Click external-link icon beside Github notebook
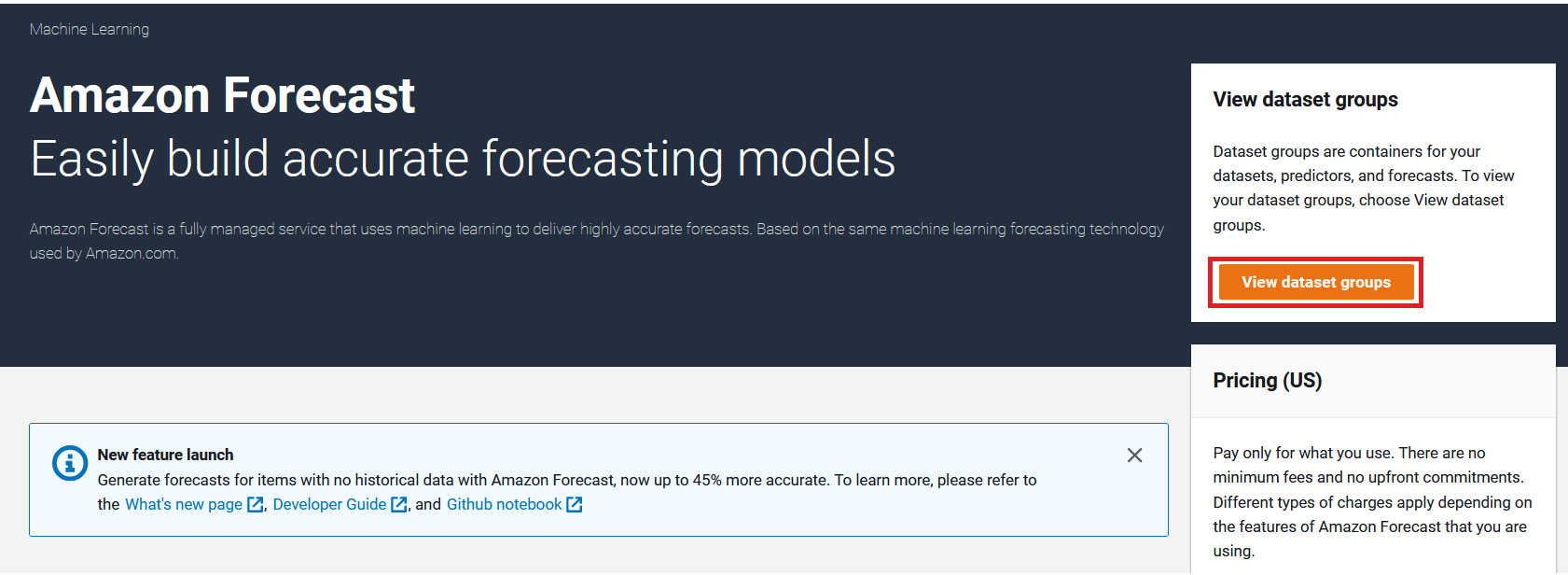Image resolution: width=1568 pixels, height=575 pixels. pos(575,505)
